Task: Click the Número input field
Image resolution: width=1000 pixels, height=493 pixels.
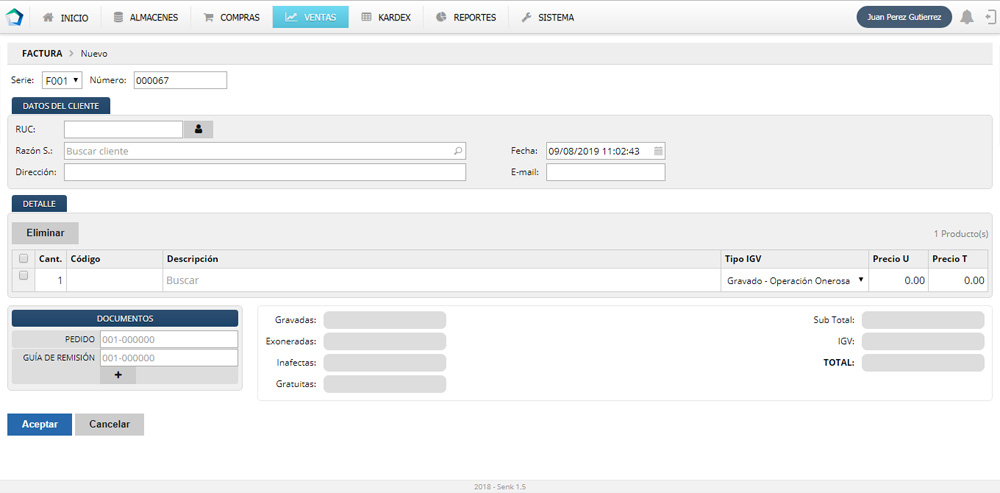Action: (x=180, y=80)
